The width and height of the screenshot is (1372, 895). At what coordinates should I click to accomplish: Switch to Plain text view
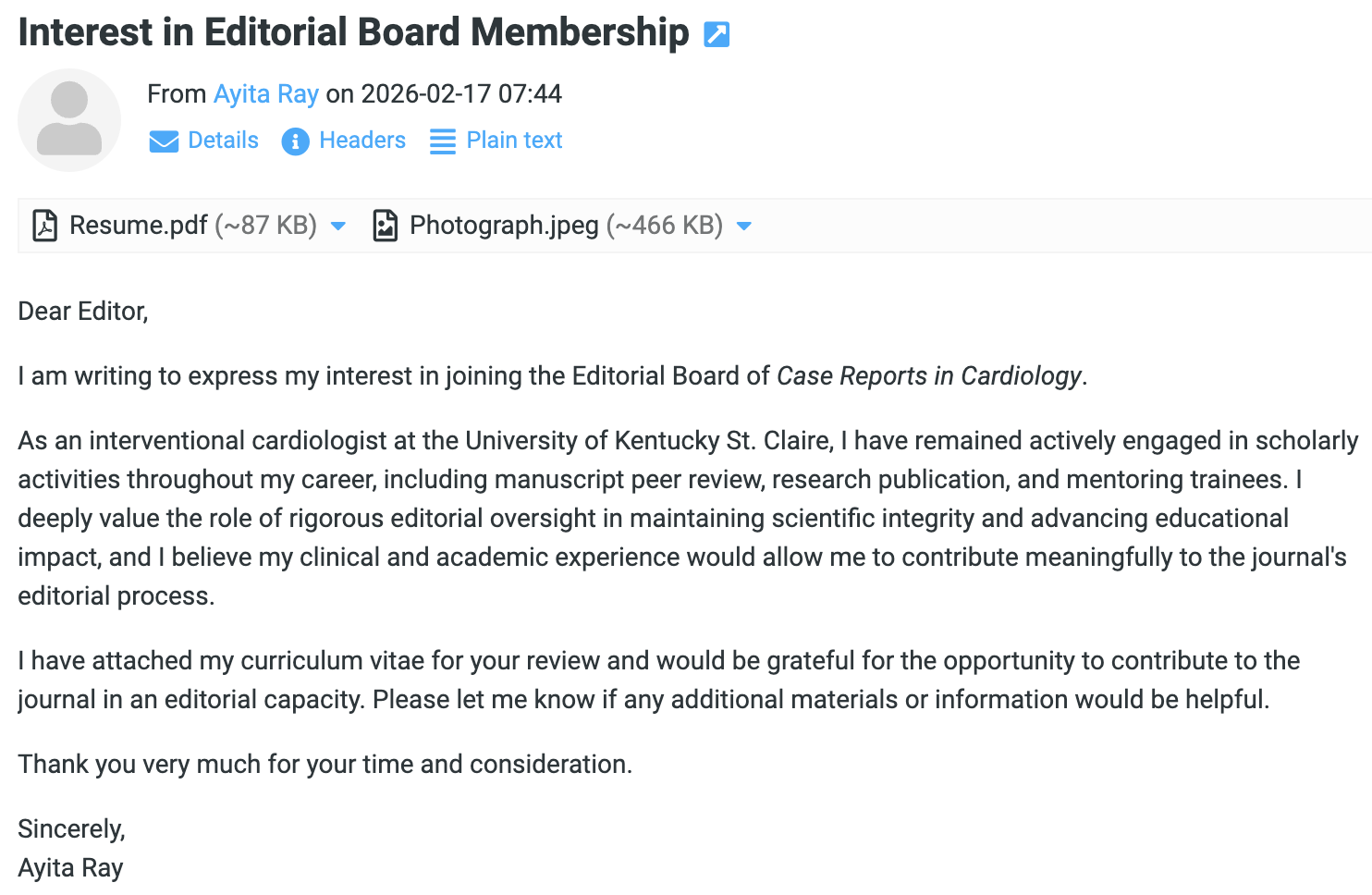pos(514,141)
